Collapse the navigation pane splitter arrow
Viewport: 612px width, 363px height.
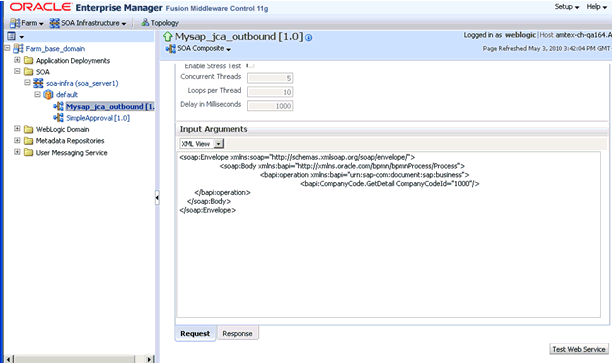pos(157,198)
